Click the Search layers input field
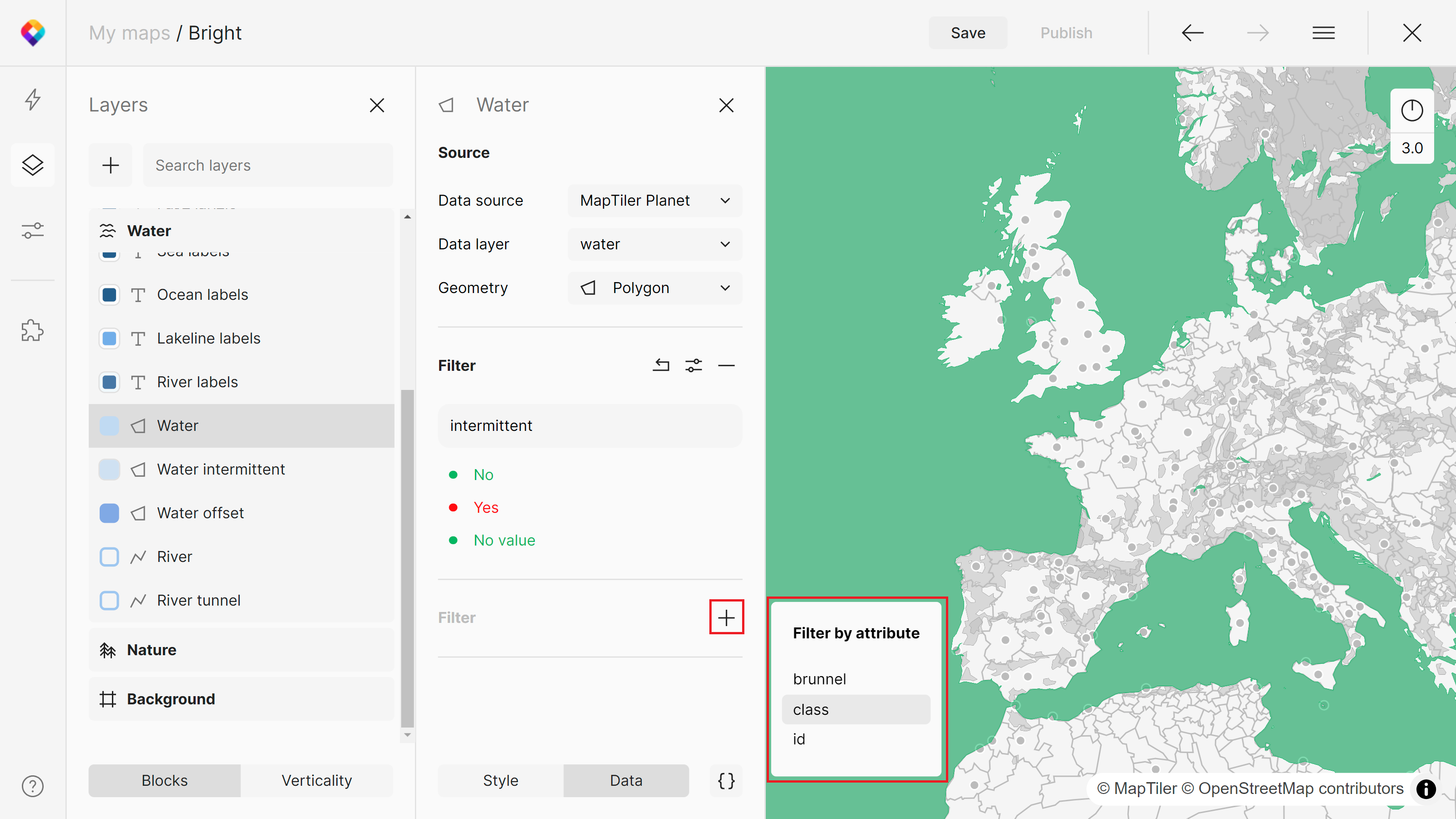Screen dimensions: 1456x819 (x=268, y=165)
